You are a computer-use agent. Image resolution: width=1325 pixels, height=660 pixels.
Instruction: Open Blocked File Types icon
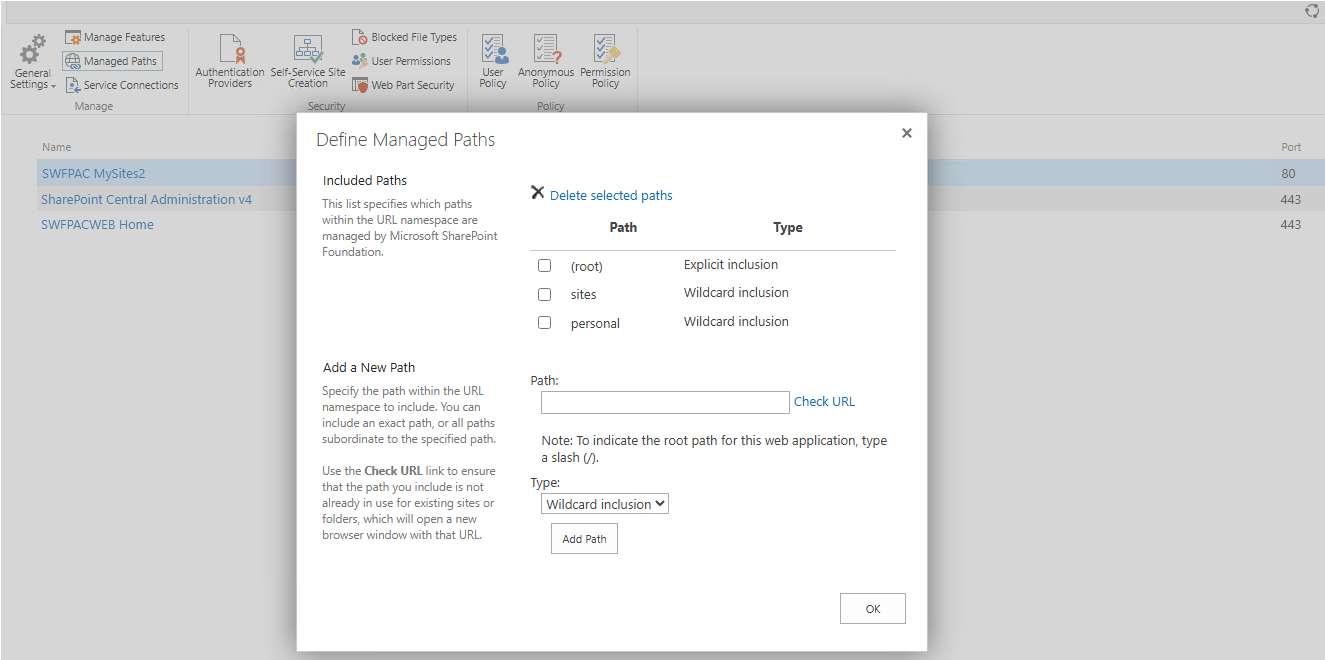pos(360,37)
